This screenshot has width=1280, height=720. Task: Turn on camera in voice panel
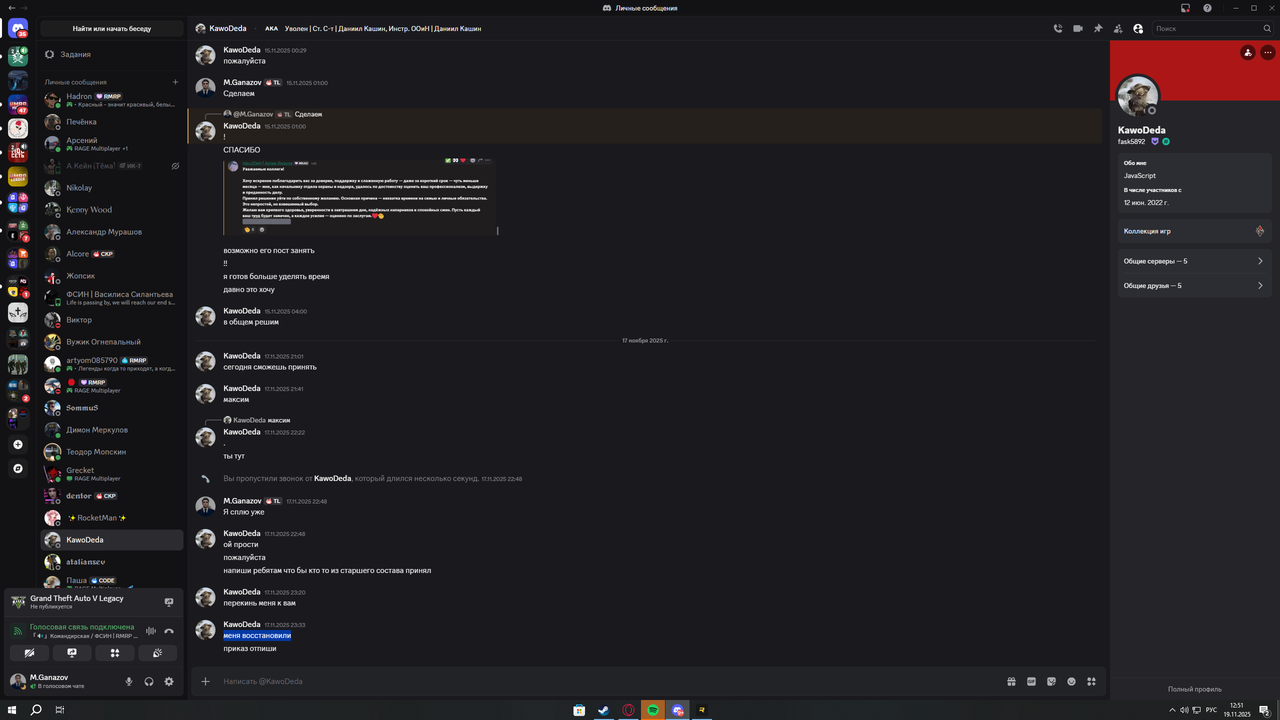pyautogui.click(x=29, y=653)
